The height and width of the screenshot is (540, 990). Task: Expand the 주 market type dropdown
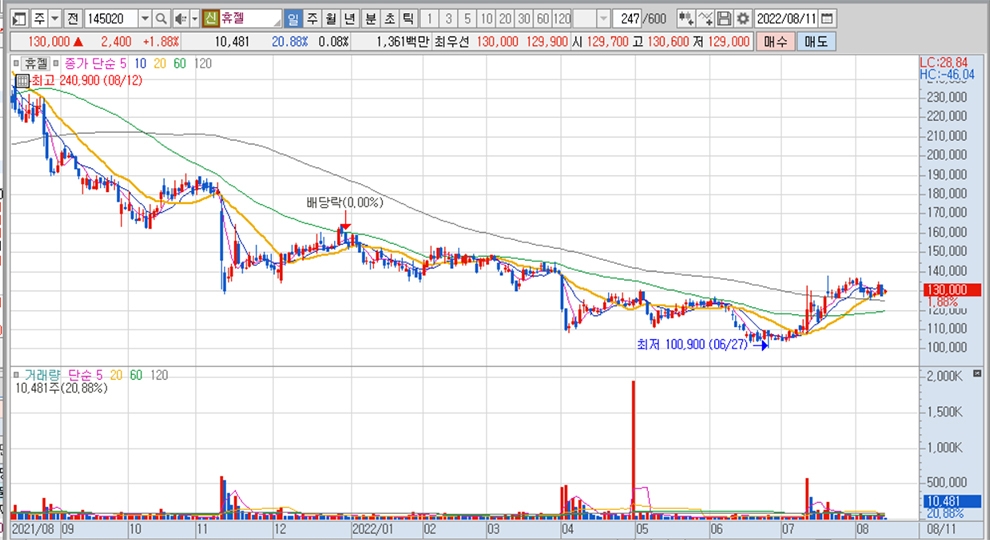point(54,19)
